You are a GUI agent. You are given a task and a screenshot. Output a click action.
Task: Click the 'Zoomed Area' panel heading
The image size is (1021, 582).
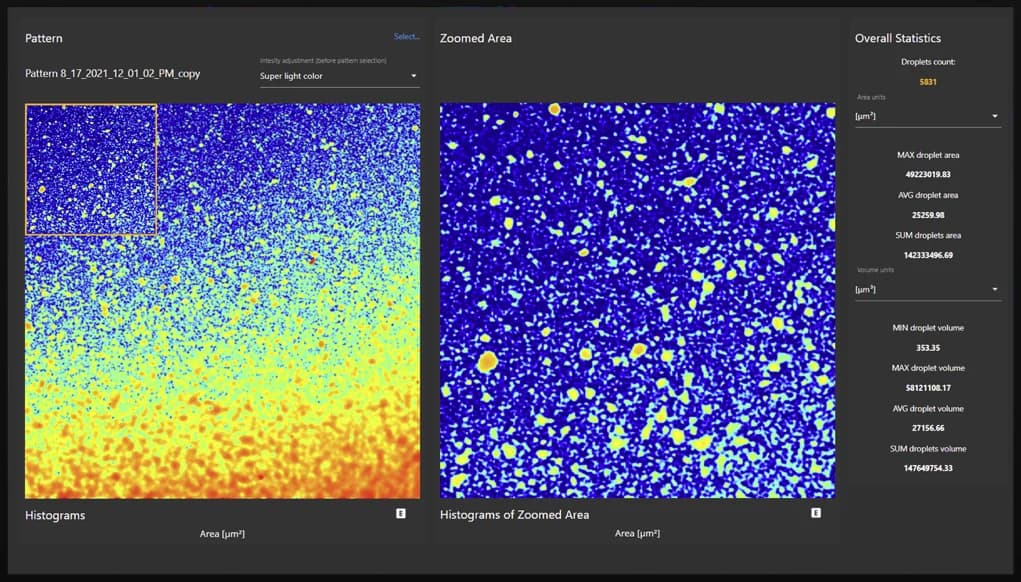point(475,38)
